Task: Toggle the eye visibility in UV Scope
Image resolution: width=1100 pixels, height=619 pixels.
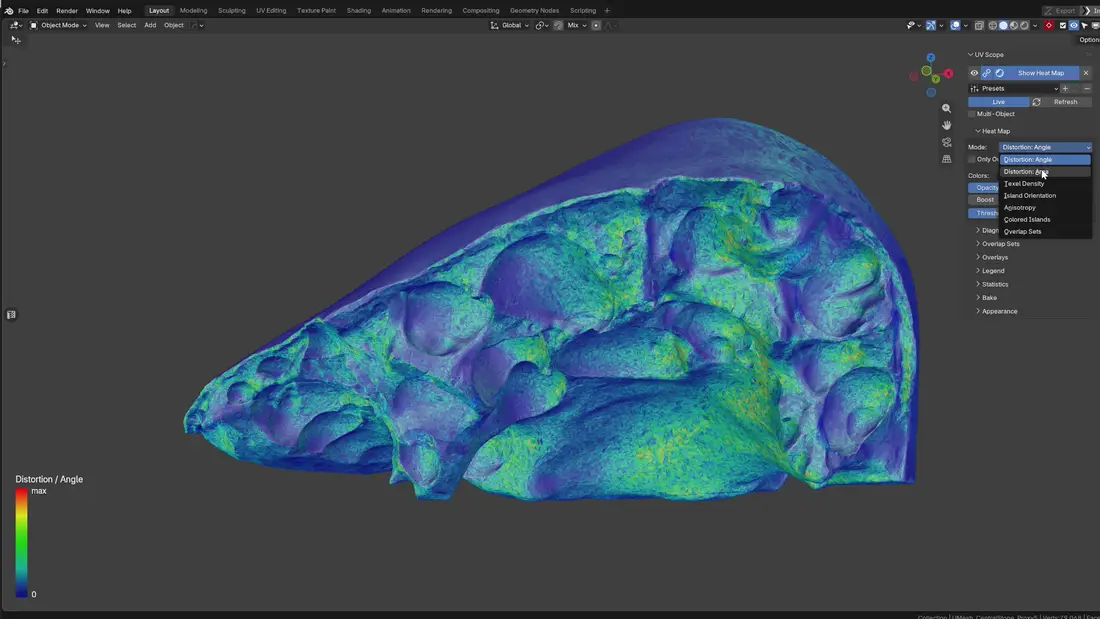Action: (x=974, y=73)
